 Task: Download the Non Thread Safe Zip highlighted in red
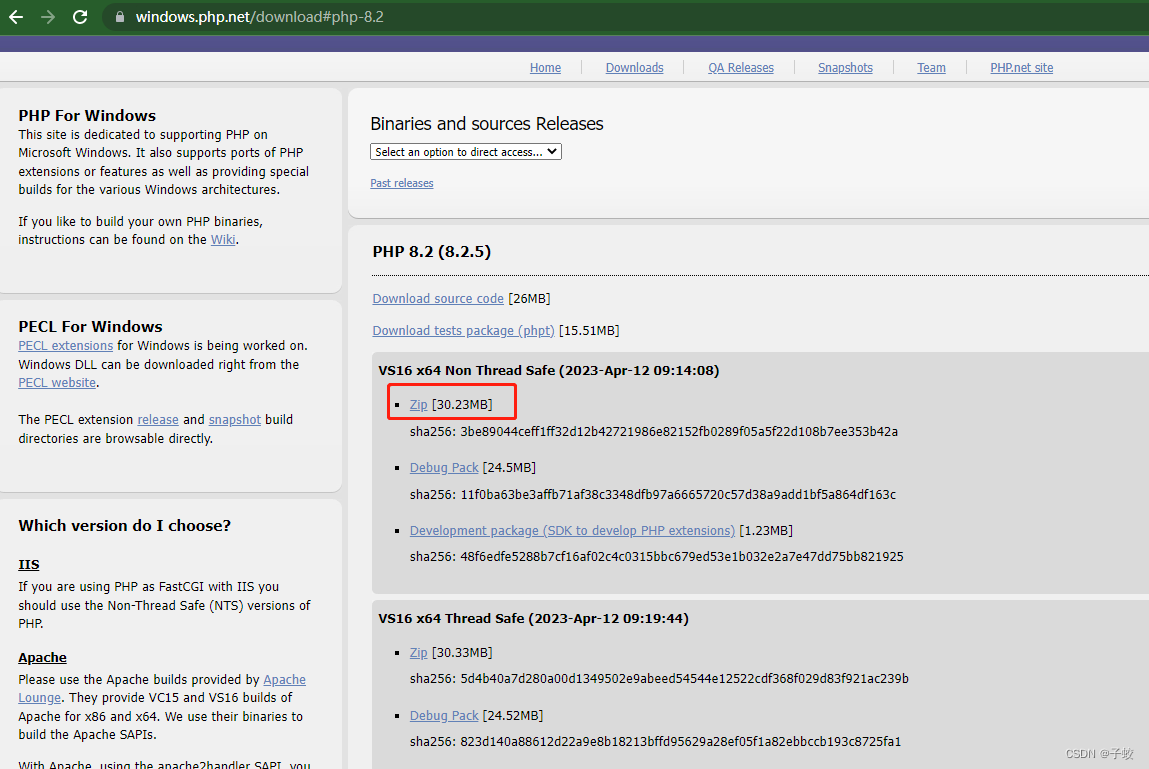(x=418, y=404)
